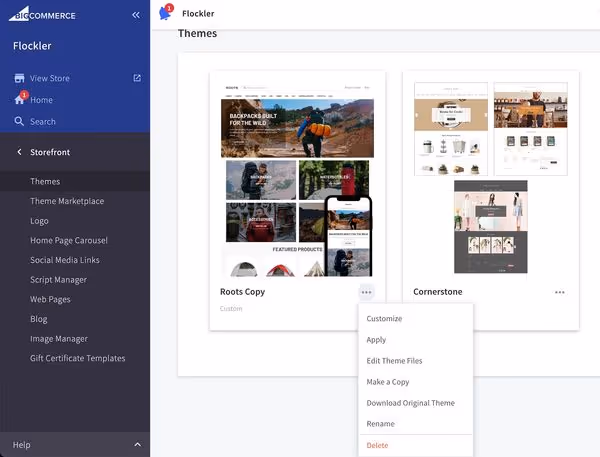The image size is (600, 457).
Task: Click the Search link text
Action: click(43, 122)
